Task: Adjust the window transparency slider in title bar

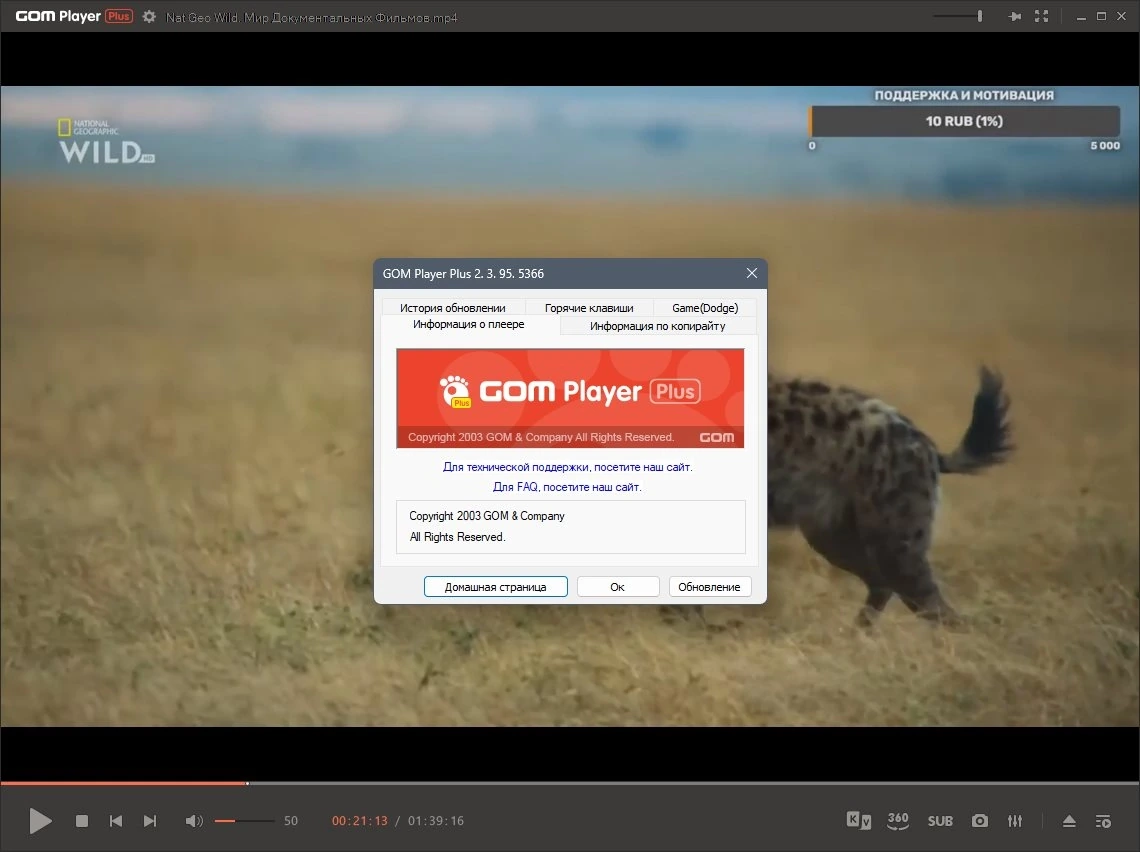Action: 958,16
